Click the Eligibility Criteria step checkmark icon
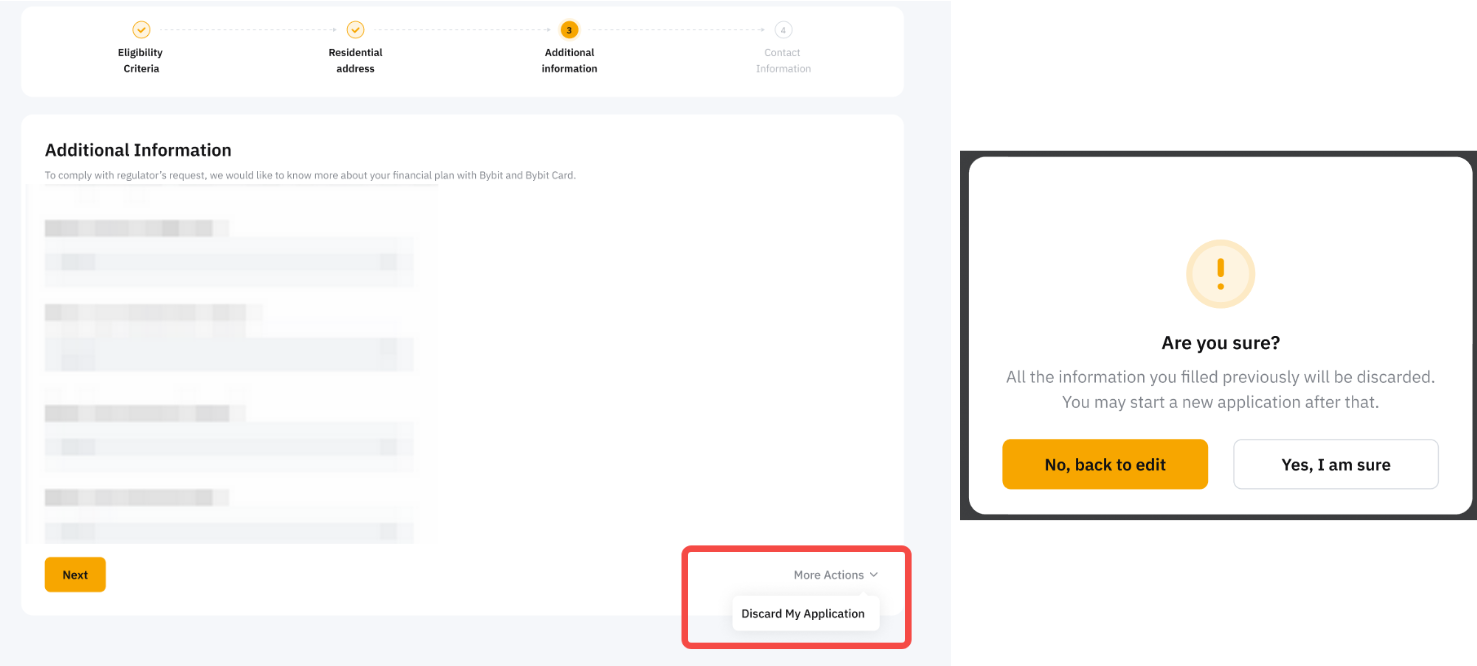The height and width of the screenshot is (666, 1477). tap(141, 30)
